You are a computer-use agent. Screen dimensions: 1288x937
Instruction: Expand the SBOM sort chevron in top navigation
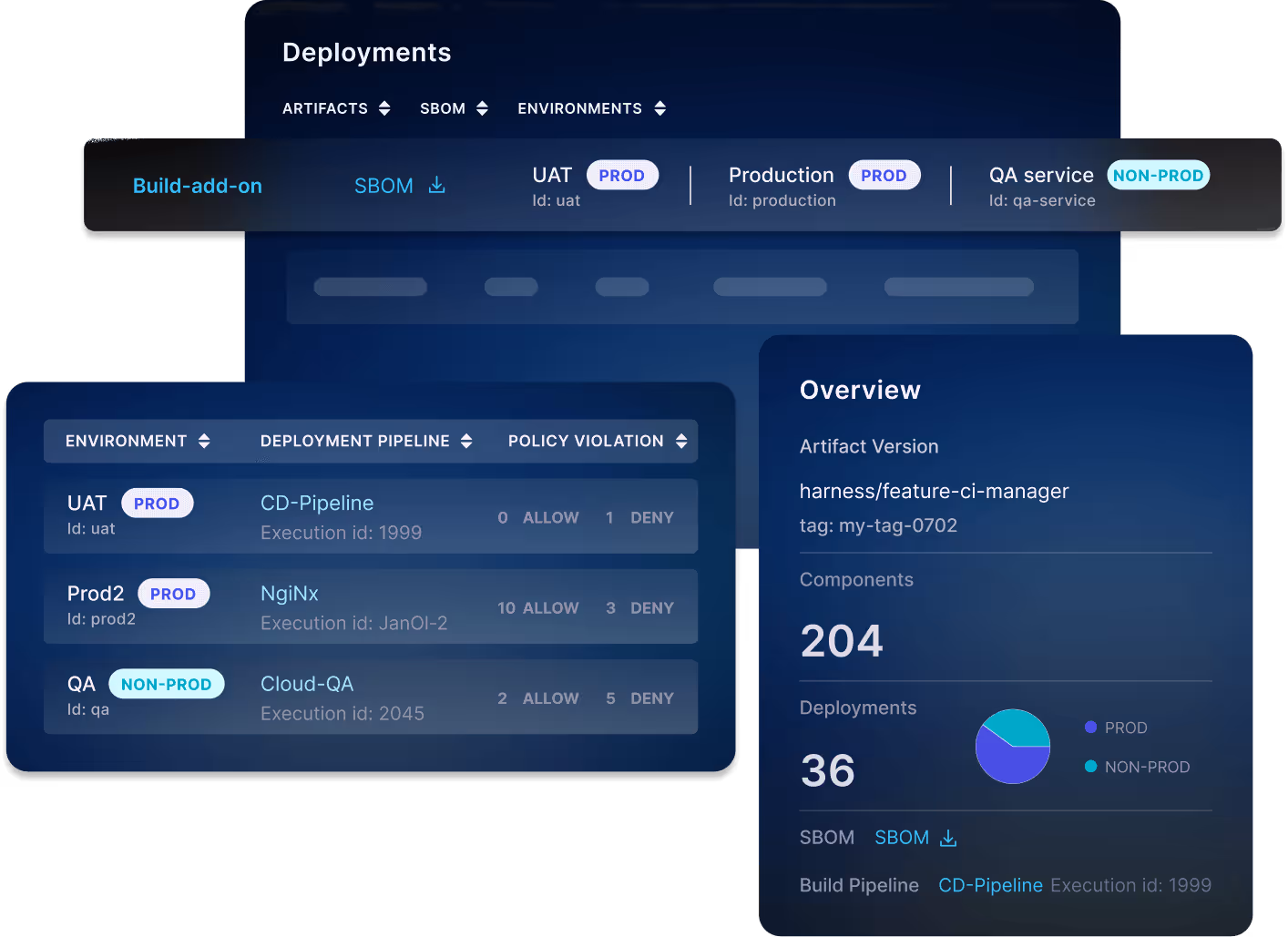(x=482, y=107)
